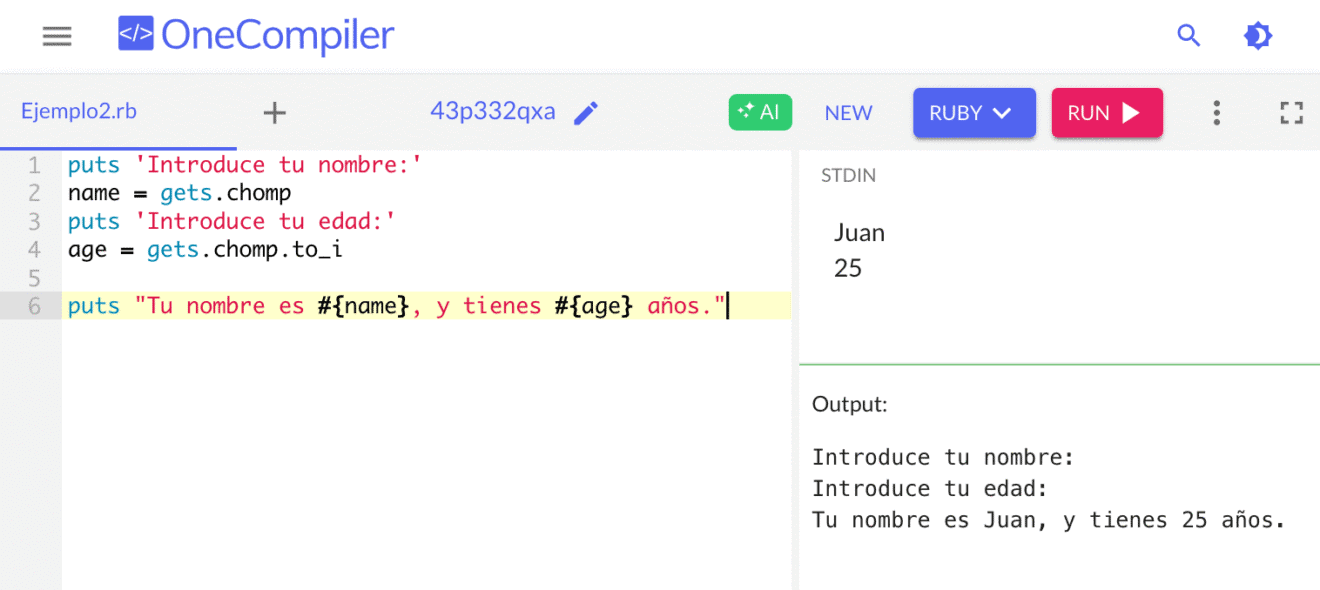The height and width of the screenshot is (590, 1320).
Task: Click the OneCompiler code logo icon
Action: pos(135,34)
